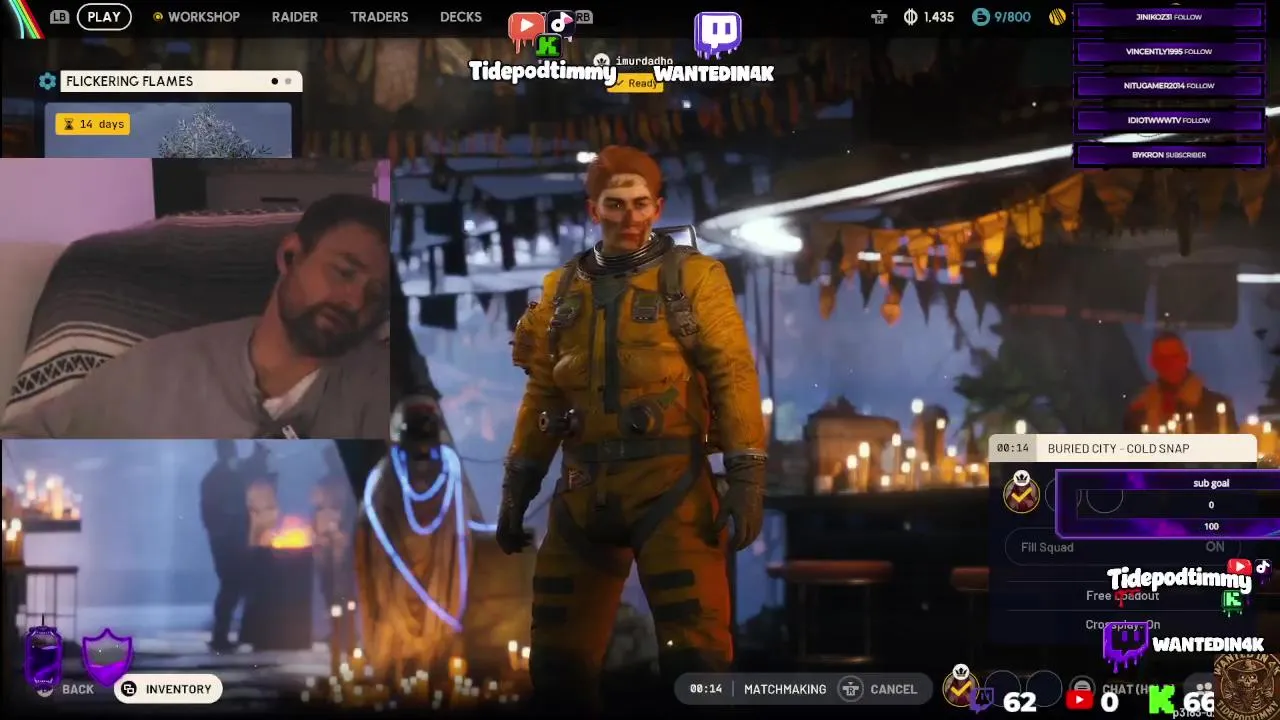Click the cancel key prompt icon
Viewport: 1280px width, 720px height.
850,689
